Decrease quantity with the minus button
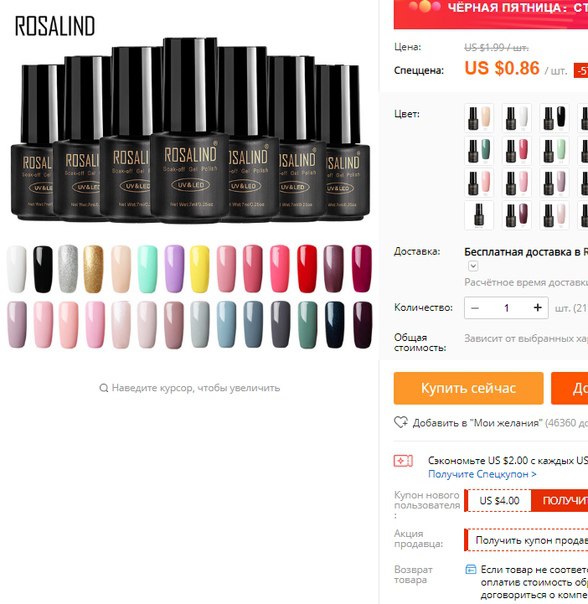Viewport: 588px width, 604px height. 475,308
